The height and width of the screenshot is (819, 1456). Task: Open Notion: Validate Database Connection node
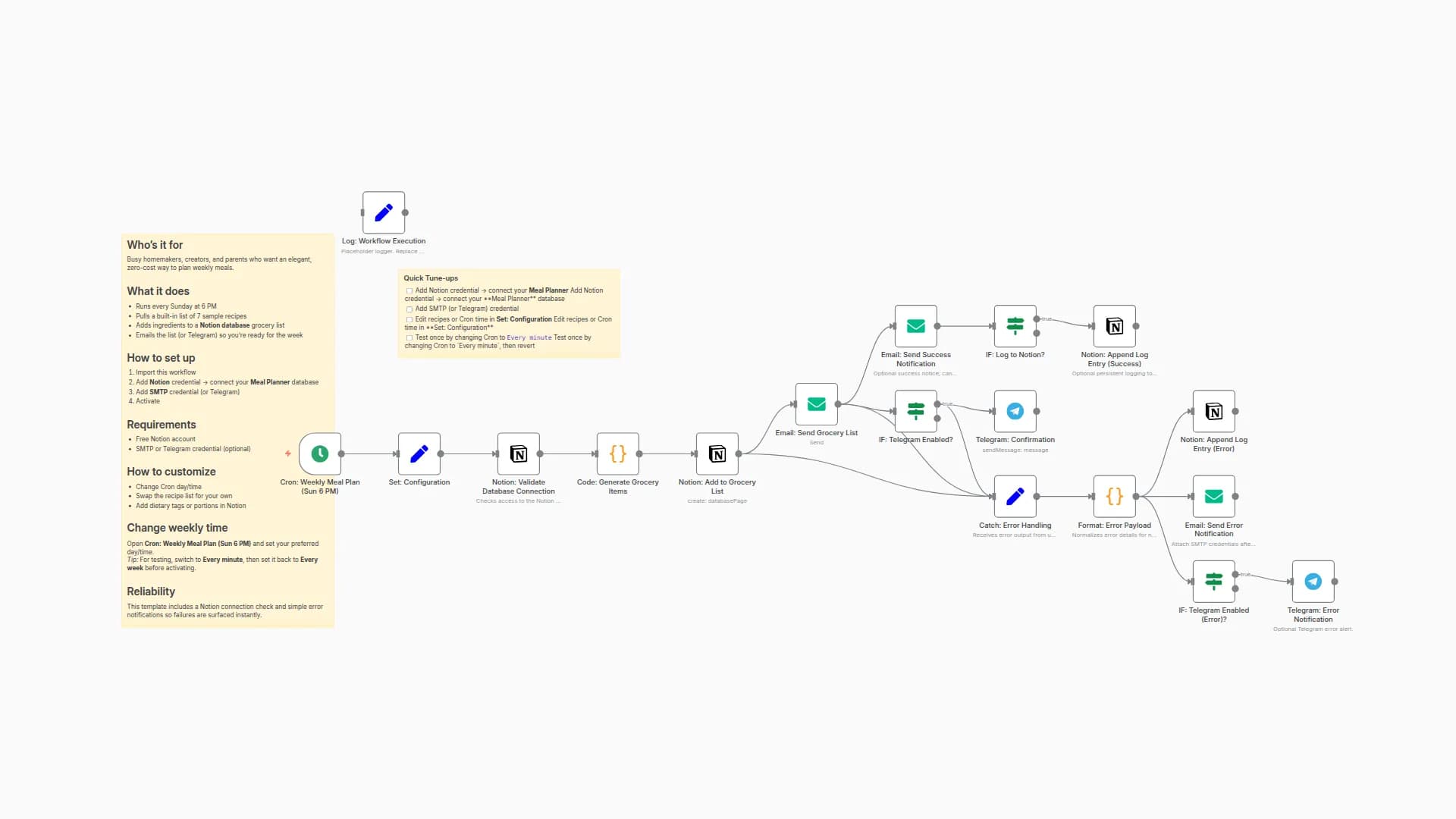(518, 453)
